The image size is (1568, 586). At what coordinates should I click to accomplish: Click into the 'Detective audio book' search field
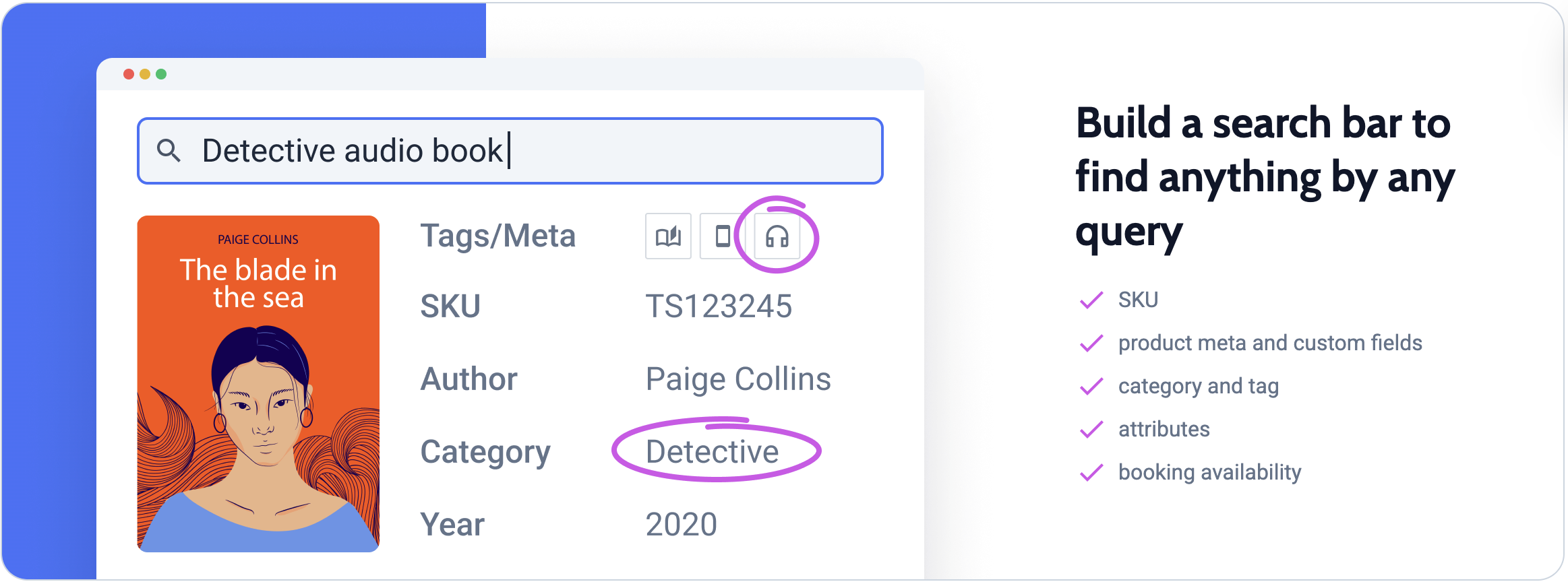click(x=510, y=150)
